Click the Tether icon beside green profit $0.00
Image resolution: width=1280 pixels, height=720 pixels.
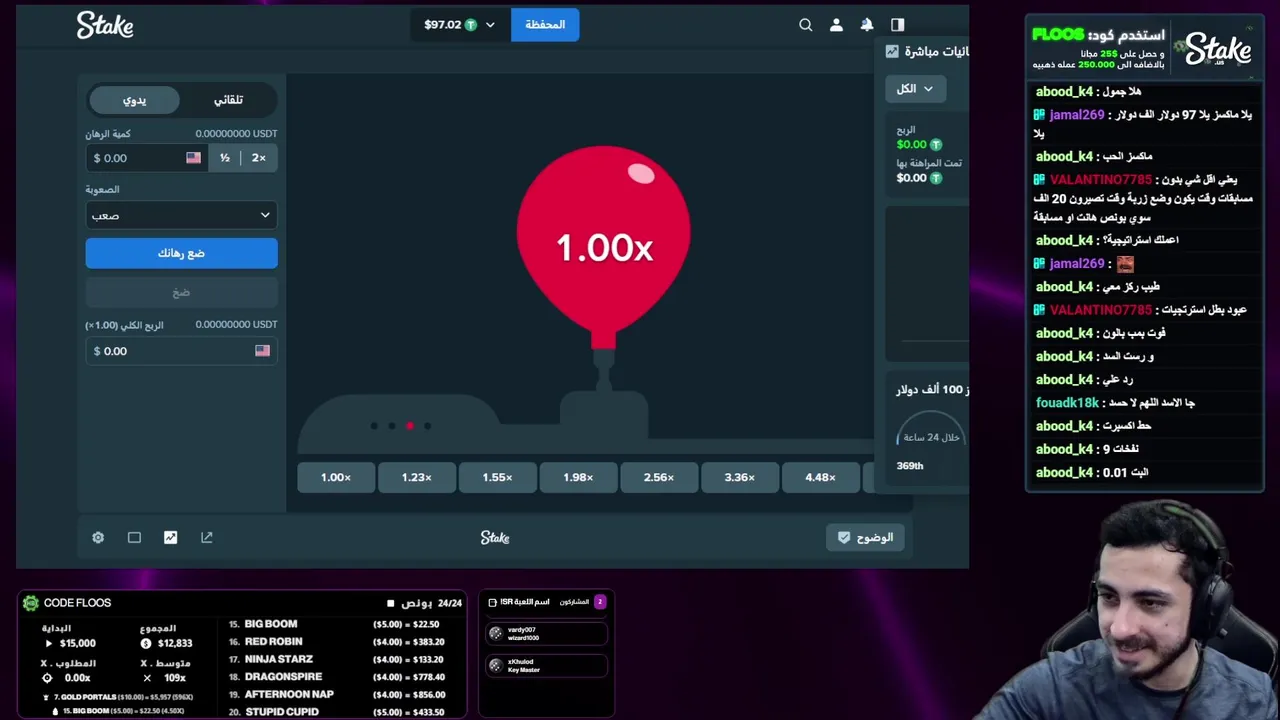pyautogui.click(x=936, y=145)
